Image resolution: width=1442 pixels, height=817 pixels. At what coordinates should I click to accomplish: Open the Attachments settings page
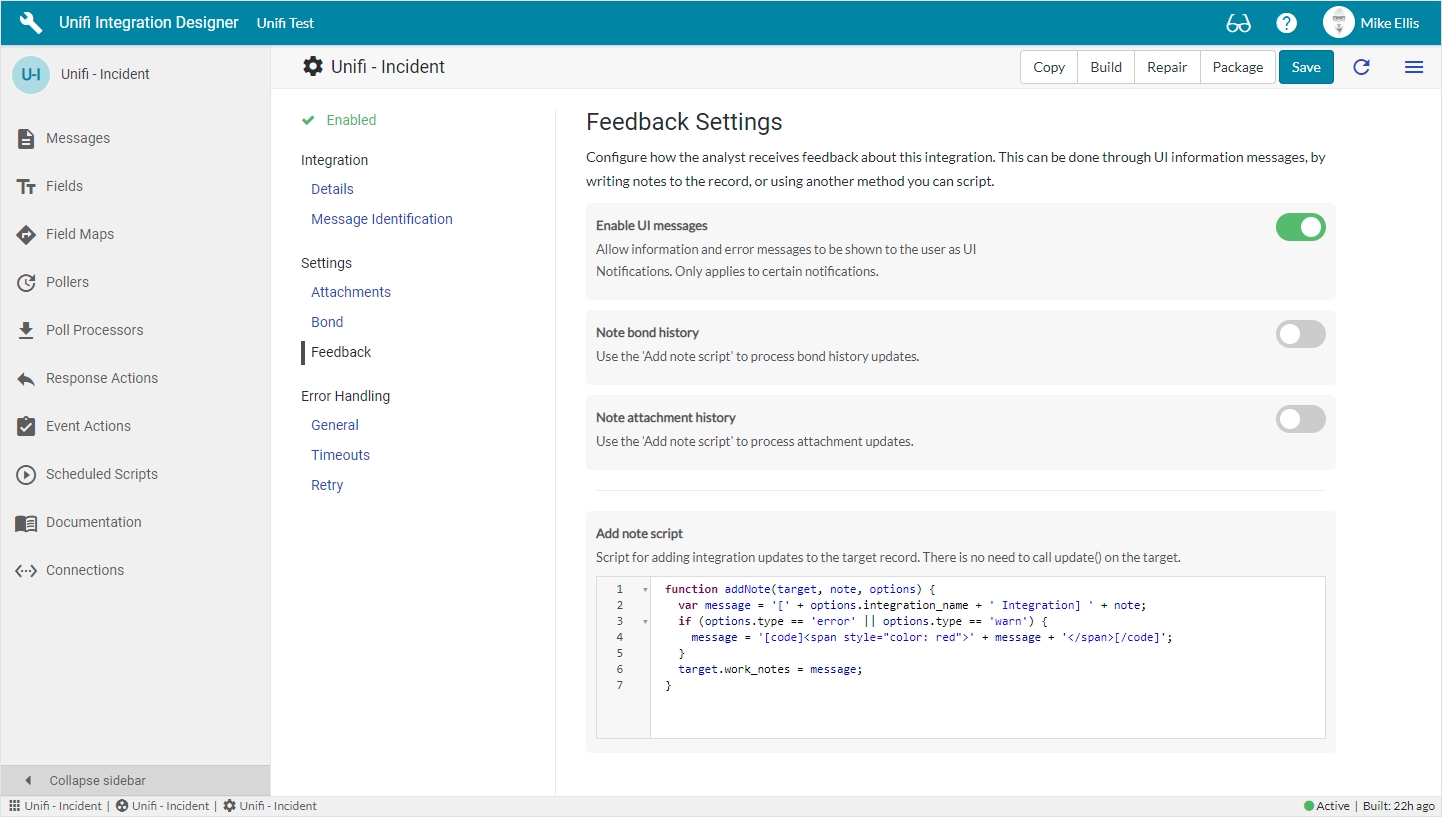point(350,292)
